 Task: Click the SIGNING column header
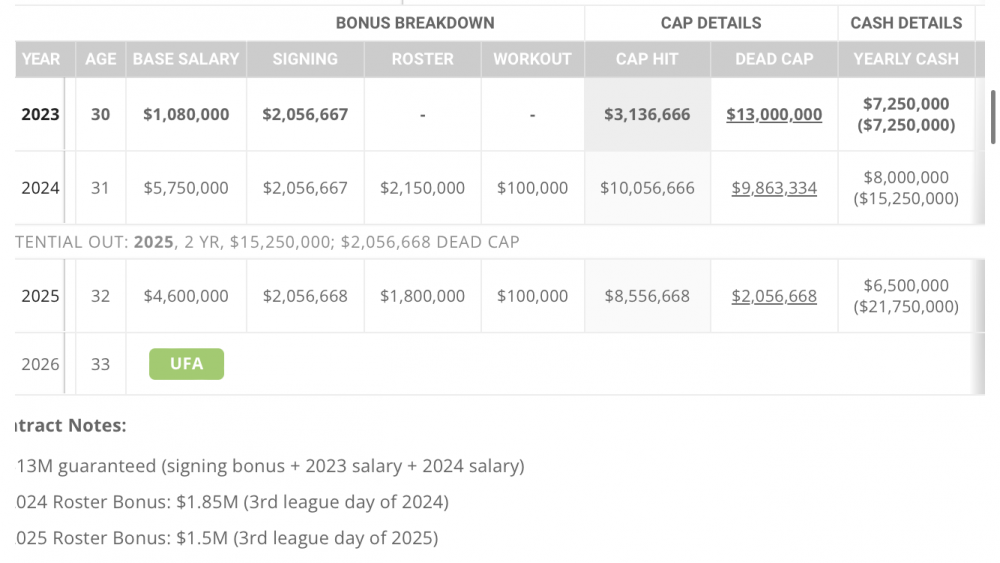point(305,59)
